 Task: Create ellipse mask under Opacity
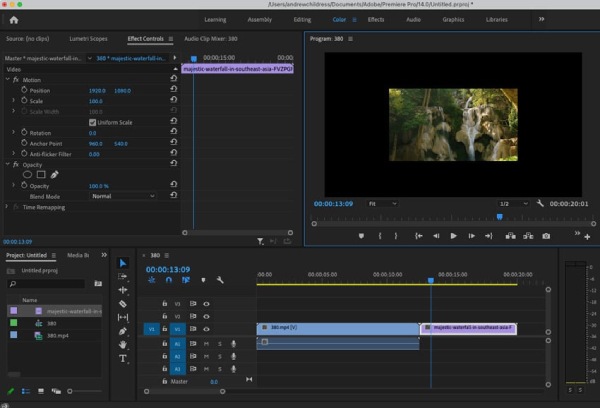coord(27,175)
